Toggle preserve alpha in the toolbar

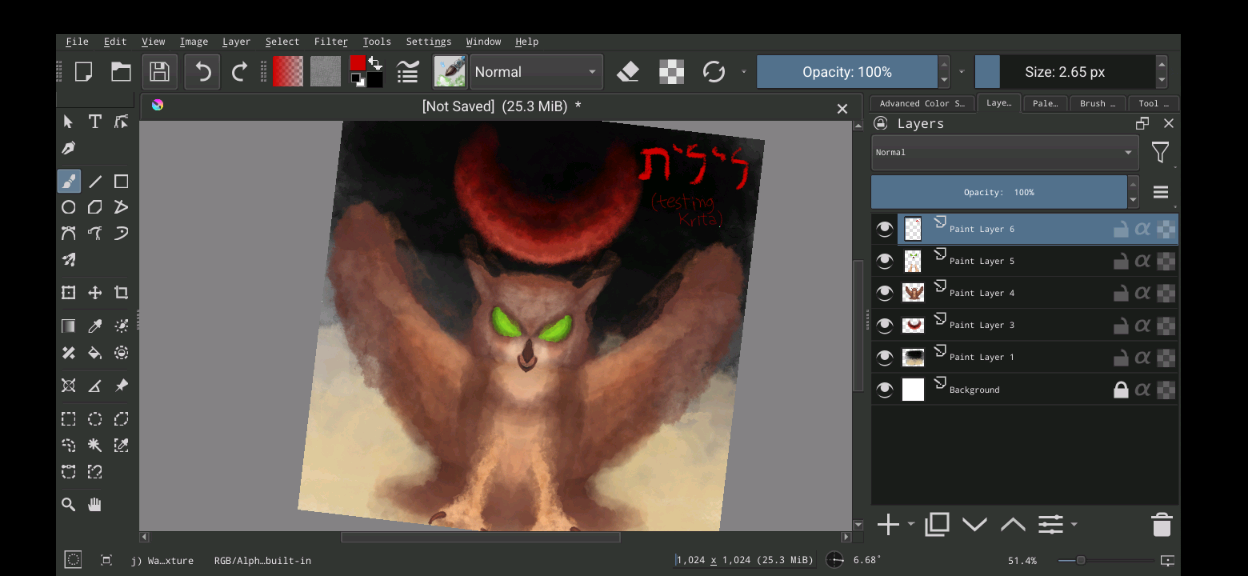click(671, 71)
